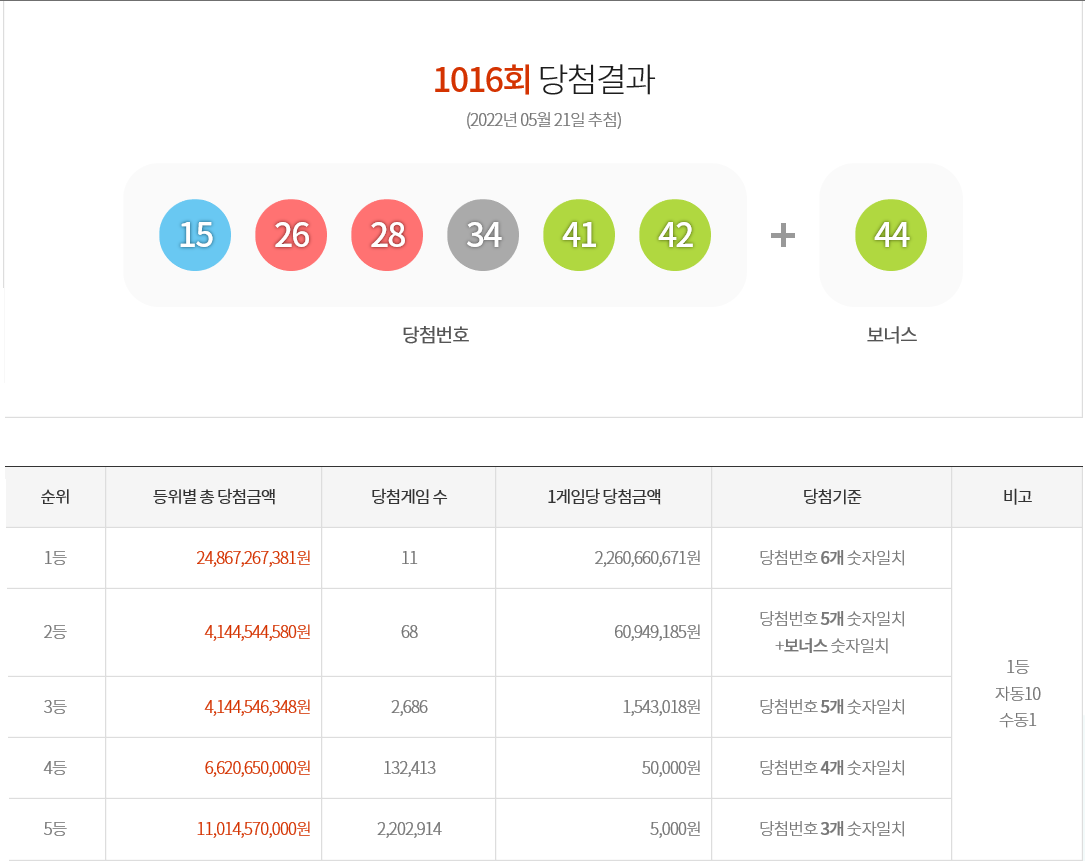Screen dimensions: 1086x862
Task: Click the green ball numbered 41
Action: 579,235
